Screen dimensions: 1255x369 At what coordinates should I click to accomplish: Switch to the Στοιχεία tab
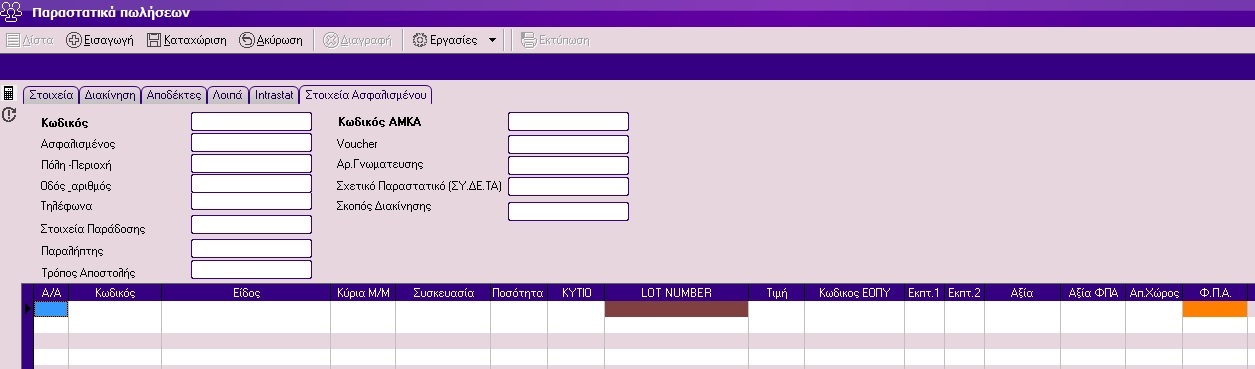pos(51,95)
